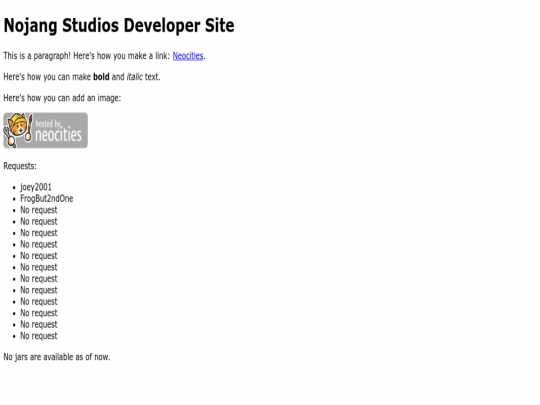Click the italic word in the paragraph
The width and height of the screenshot is (540, 405).
point(134,76)
